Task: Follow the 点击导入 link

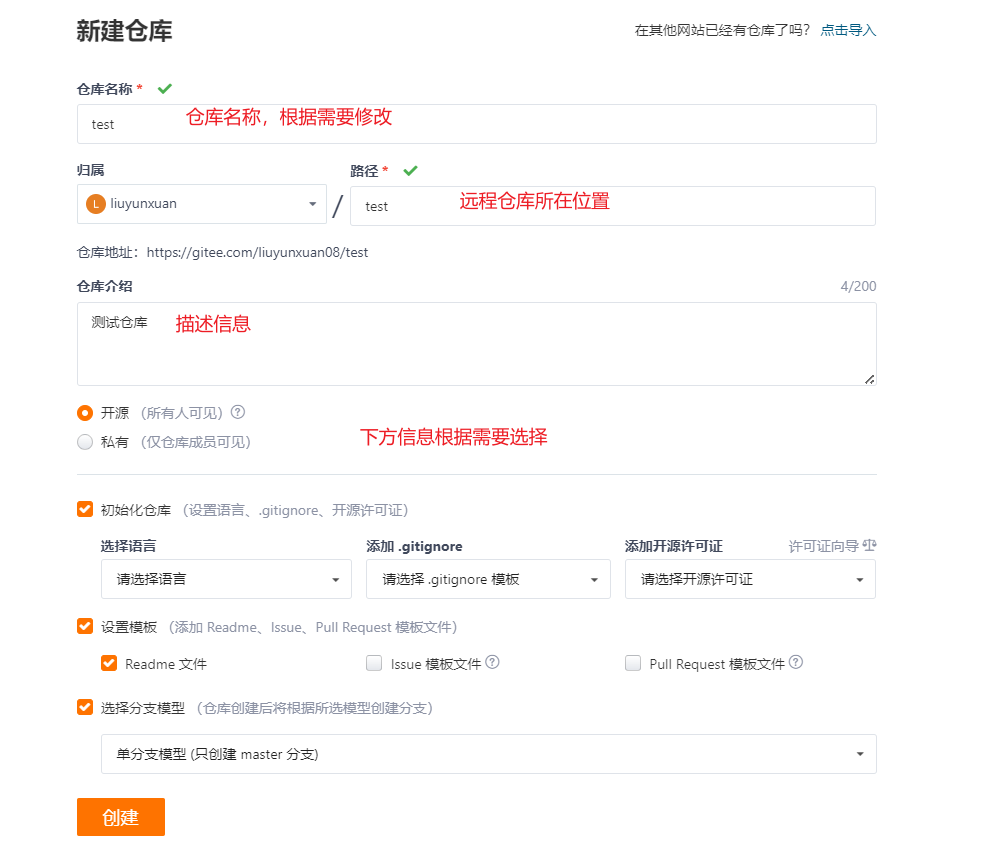Action: coord(848,30)
